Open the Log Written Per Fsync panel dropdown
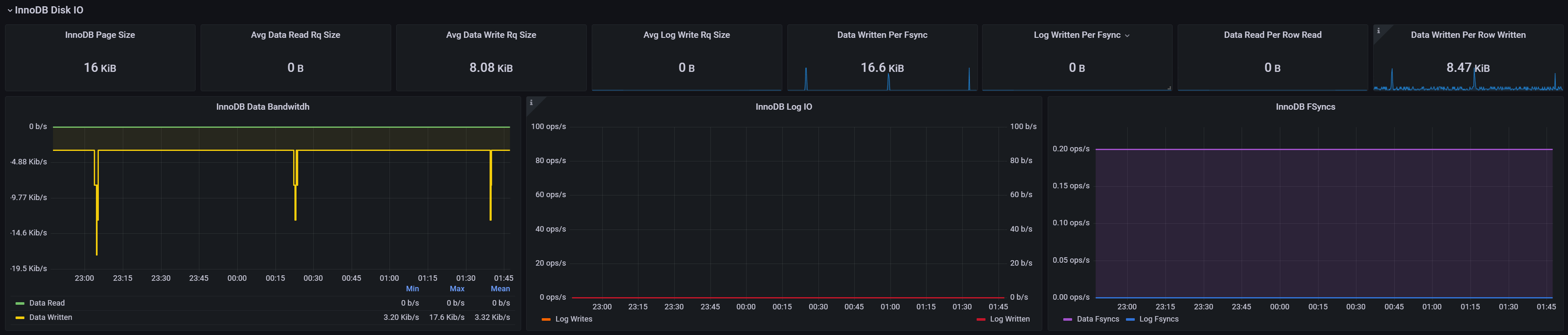The width and height of the screenshot is (1568, 335). pyautogui.click(x=1127, y=35)
